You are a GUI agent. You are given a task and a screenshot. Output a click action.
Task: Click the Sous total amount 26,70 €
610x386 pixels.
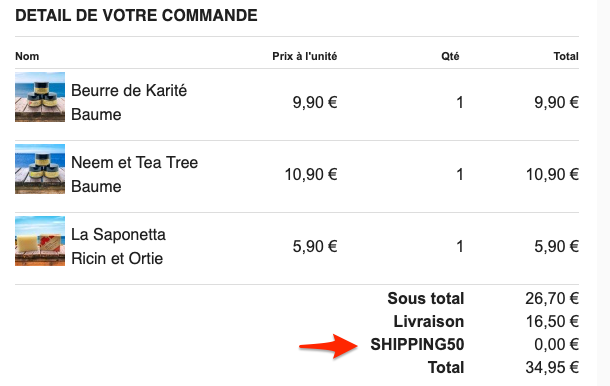[x=552, y=298]
